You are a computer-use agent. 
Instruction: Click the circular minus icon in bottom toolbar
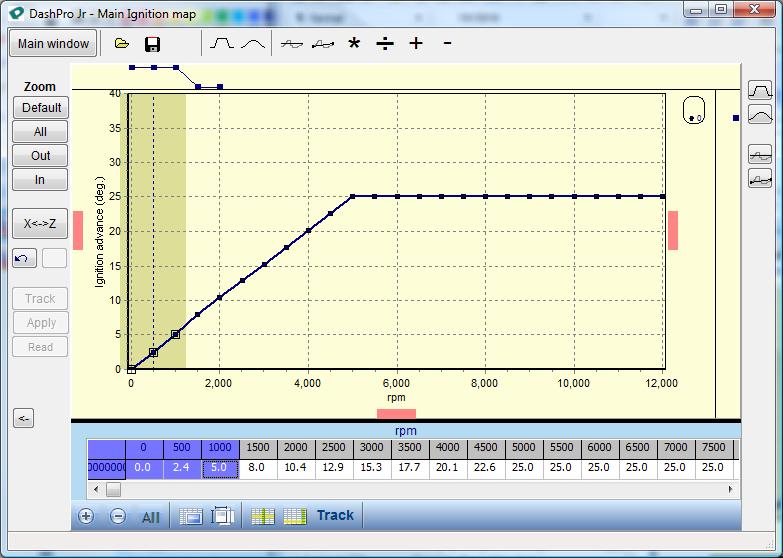pyautogui.click(x=118, y=516)
